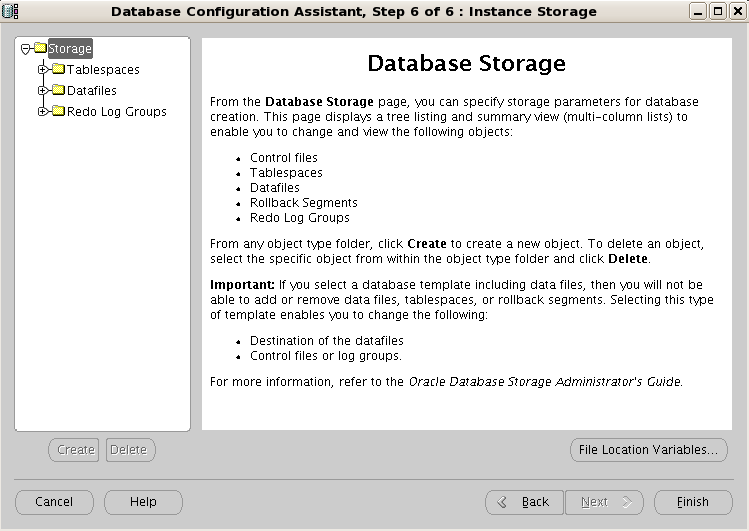Click the database assistant title bar icon
The width and height of the screenshot is (749, 531).
10,11
